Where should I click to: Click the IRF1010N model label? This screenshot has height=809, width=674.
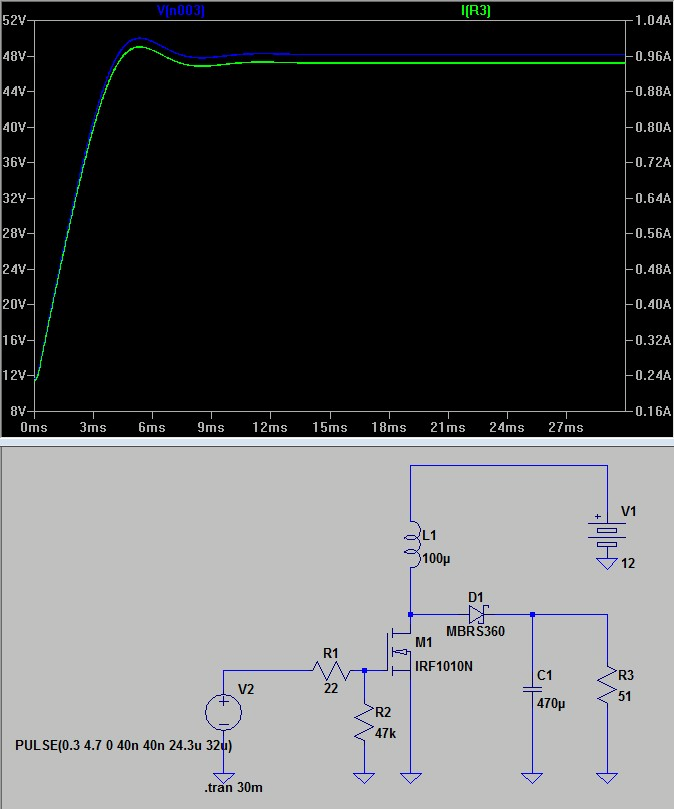(444, 667)
